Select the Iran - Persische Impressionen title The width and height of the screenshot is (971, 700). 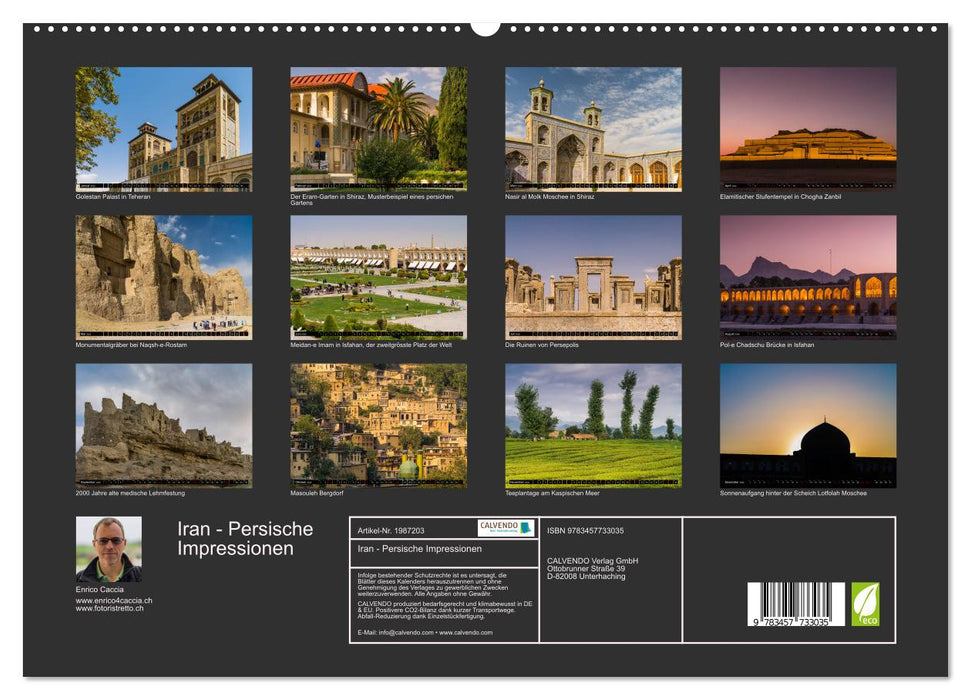tap(245, 537)
